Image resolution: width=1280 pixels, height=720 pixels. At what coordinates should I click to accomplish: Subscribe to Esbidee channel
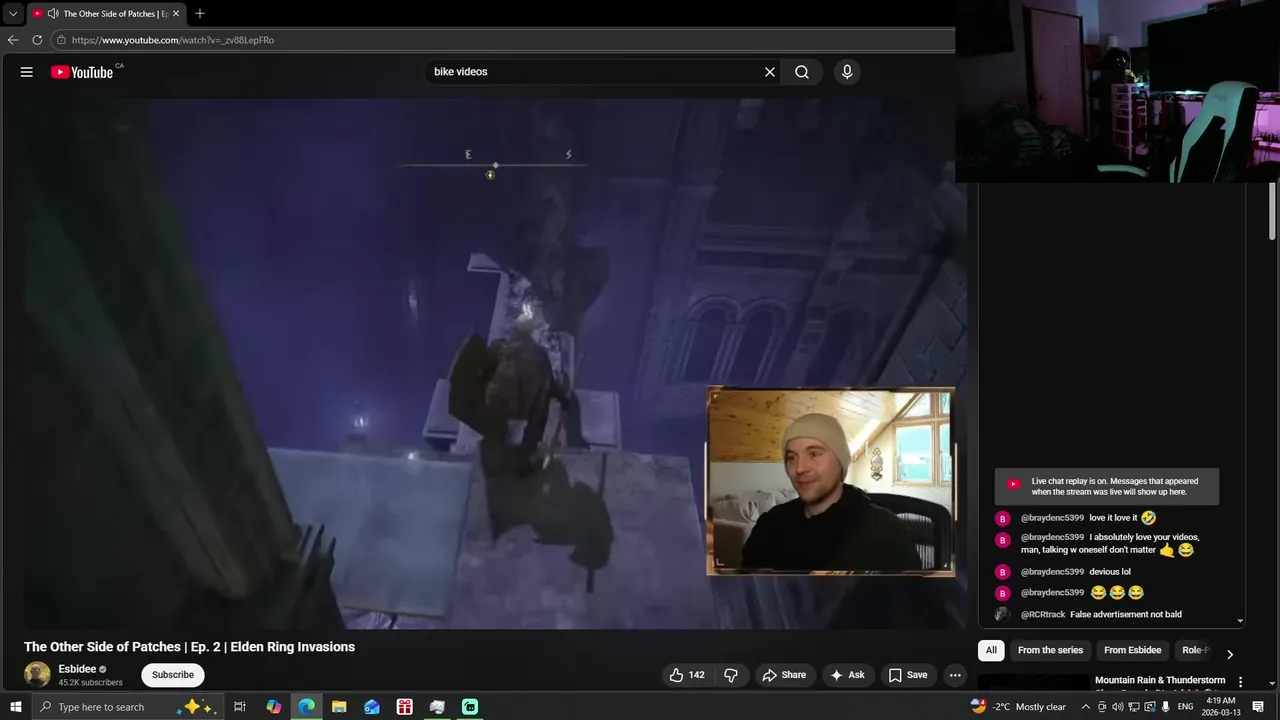tap(173, 675)
